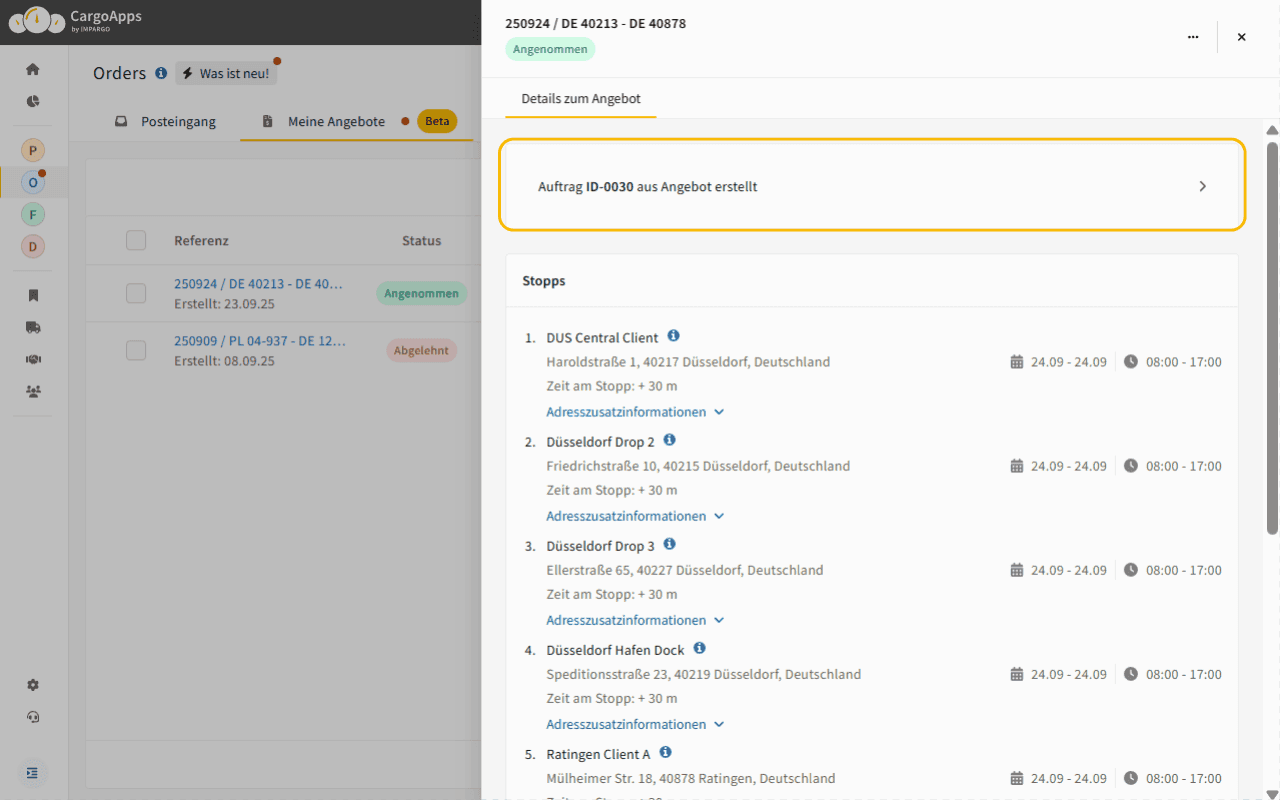Screen dimensions: 1280x800
Task: Select the bookmark icon in the sidebar
Action: click(x=32, y=295)
